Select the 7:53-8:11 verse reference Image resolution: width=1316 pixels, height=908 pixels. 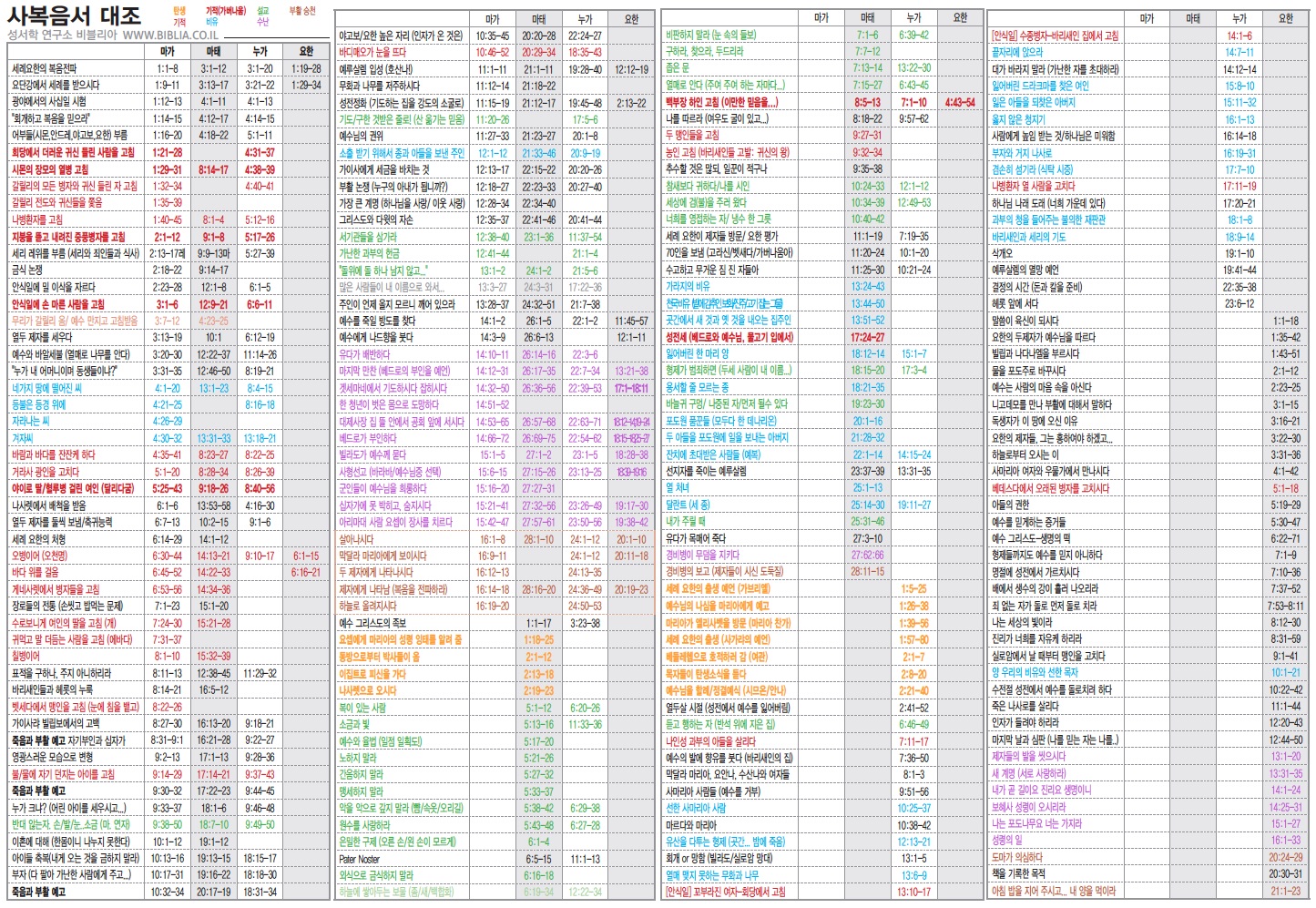(1285, 606)
